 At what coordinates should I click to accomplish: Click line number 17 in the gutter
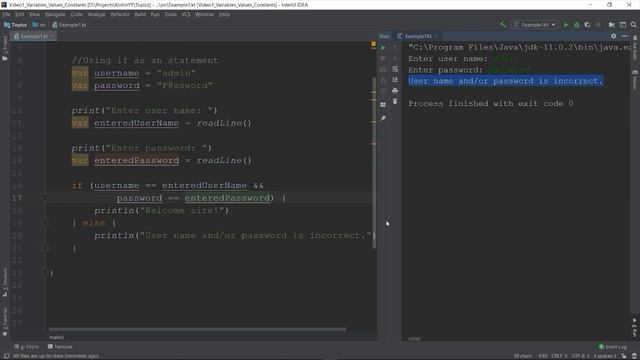17,198
